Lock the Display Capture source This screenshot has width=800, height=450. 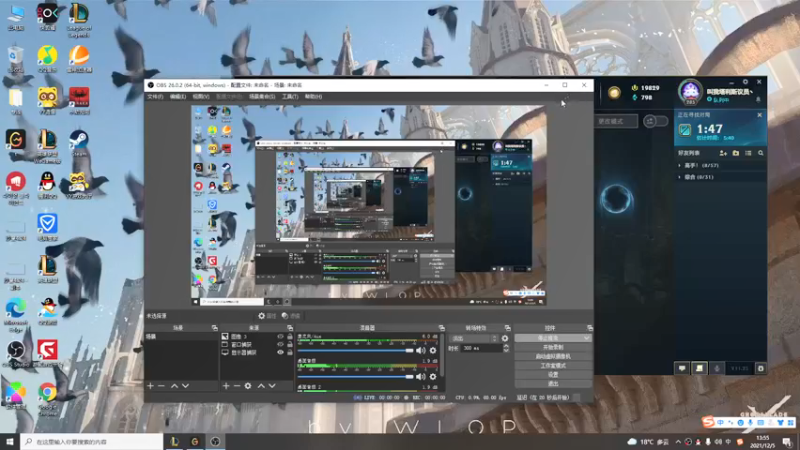click(290, 353)
